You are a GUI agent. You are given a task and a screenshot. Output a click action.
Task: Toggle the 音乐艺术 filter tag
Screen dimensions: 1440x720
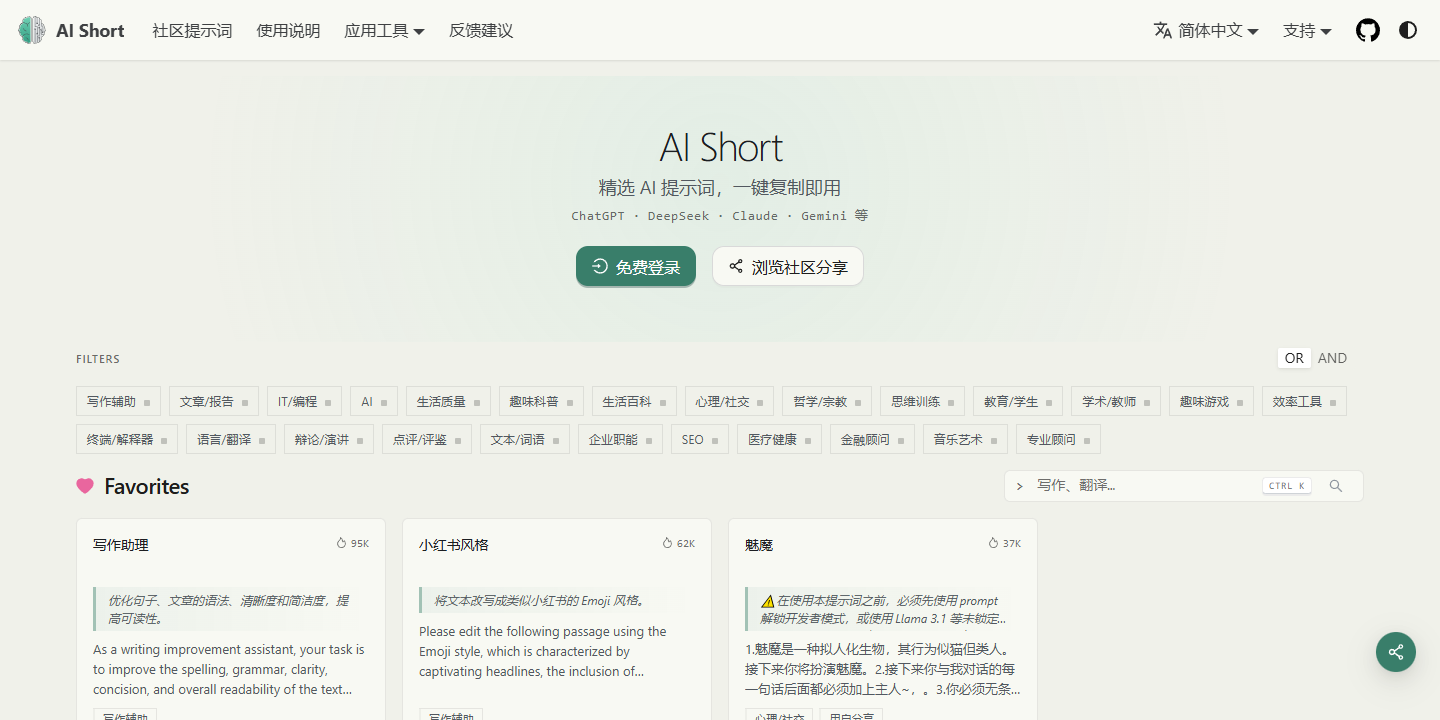point(965,439)
